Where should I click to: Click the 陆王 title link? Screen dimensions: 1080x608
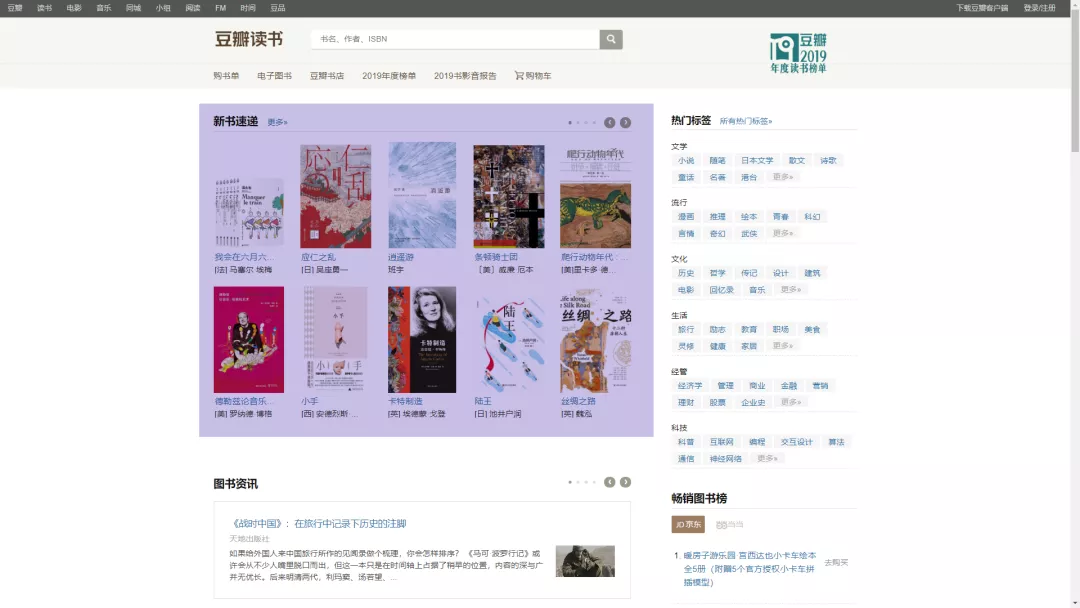tap(483, 401)
